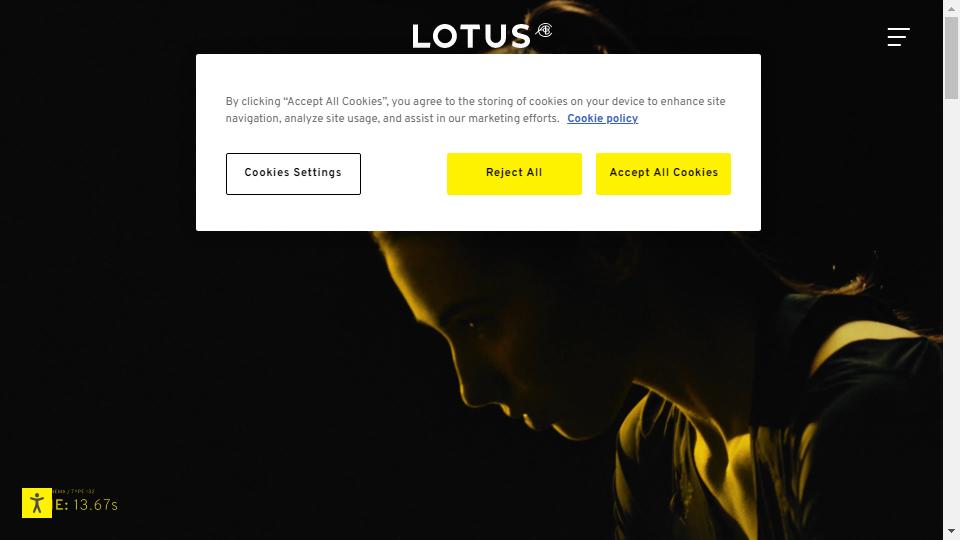Click the round Lotus emblem badge
960x540 pixels.
544,30
